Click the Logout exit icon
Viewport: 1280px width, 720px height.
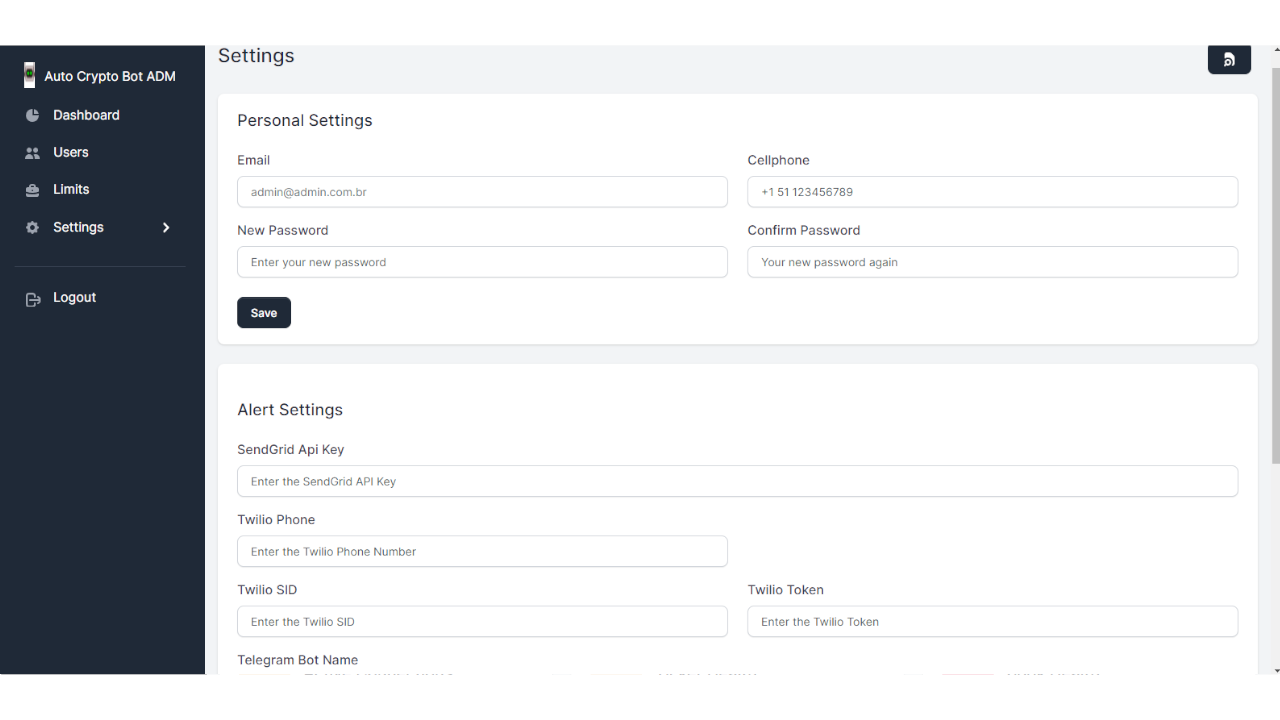point(32,299)
